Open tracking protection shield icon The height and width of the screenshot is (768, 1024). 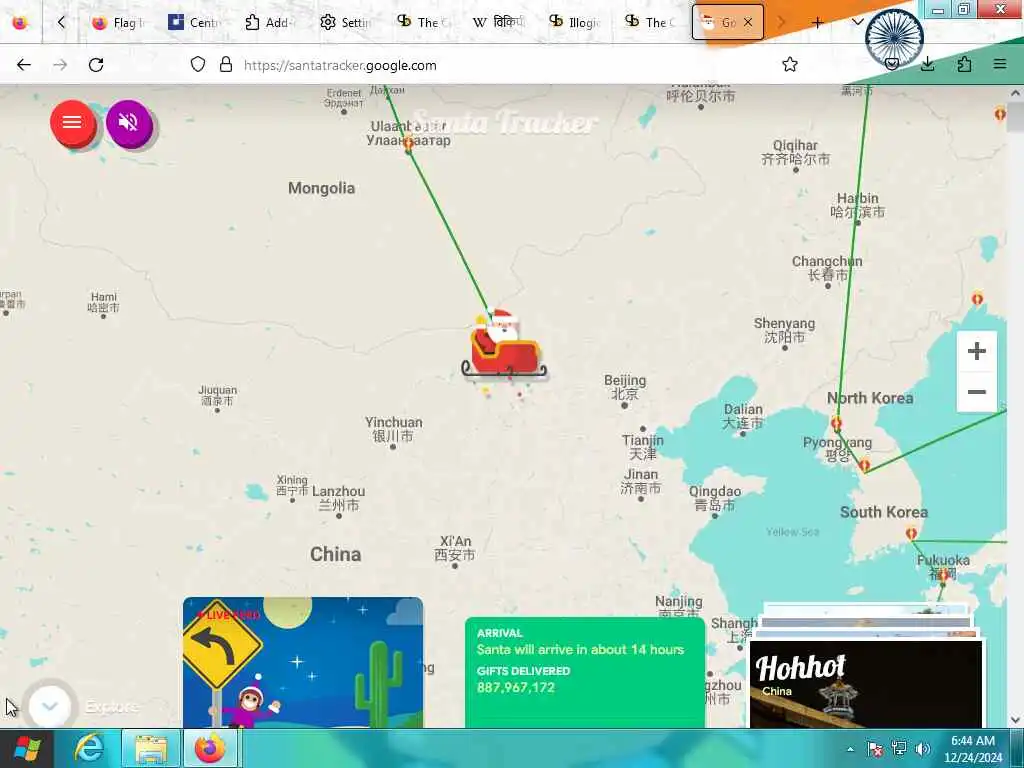coord(198,64)
